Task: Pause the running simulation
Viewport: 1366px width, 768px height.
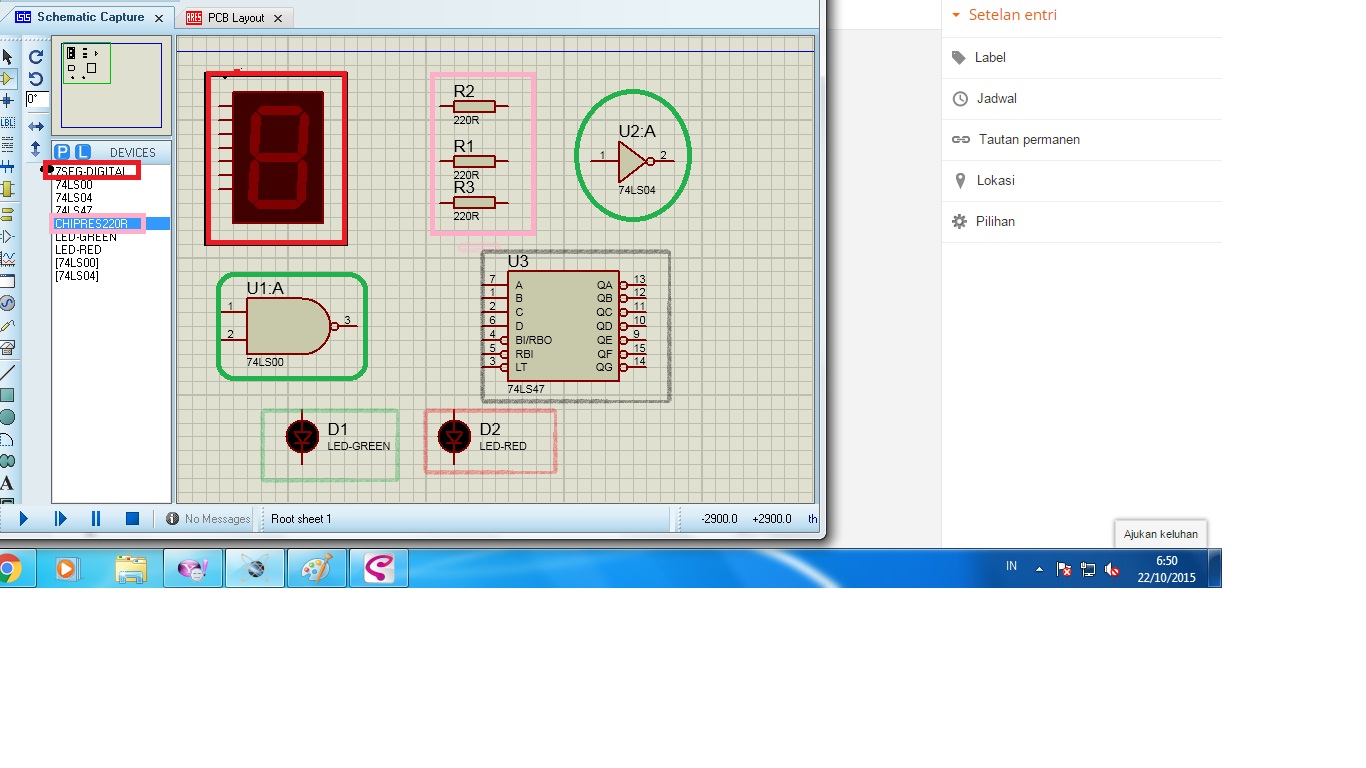Action: (x=96, y=518)
